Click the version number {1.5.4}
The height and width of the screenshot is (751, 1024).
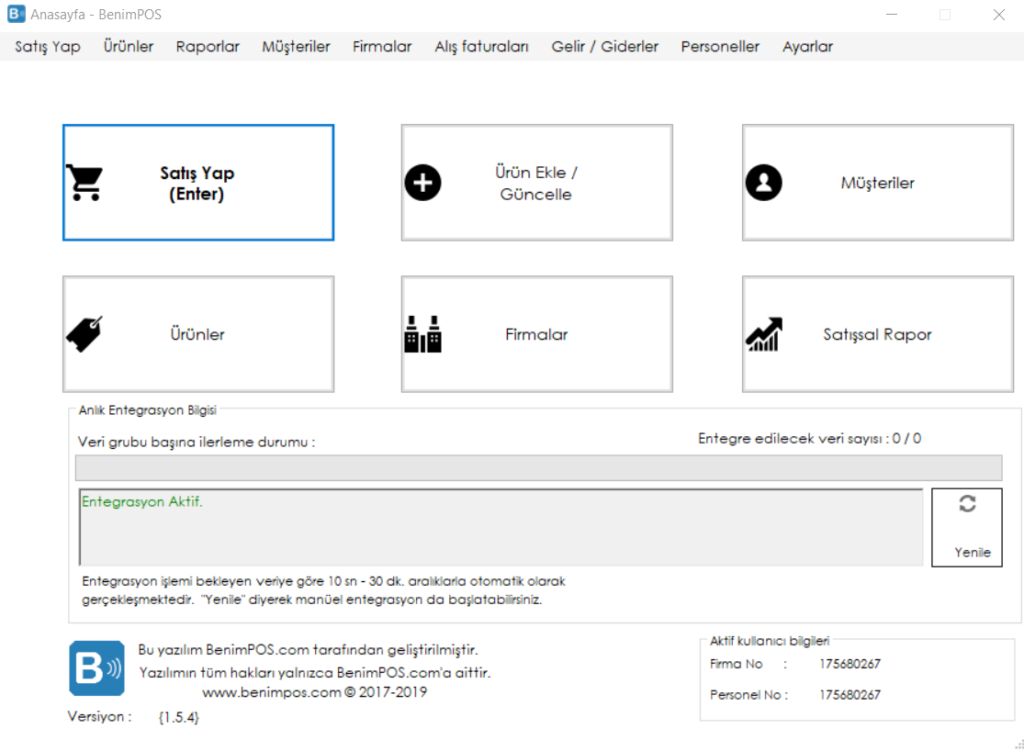pyautogui.click(x=178, y=717)
